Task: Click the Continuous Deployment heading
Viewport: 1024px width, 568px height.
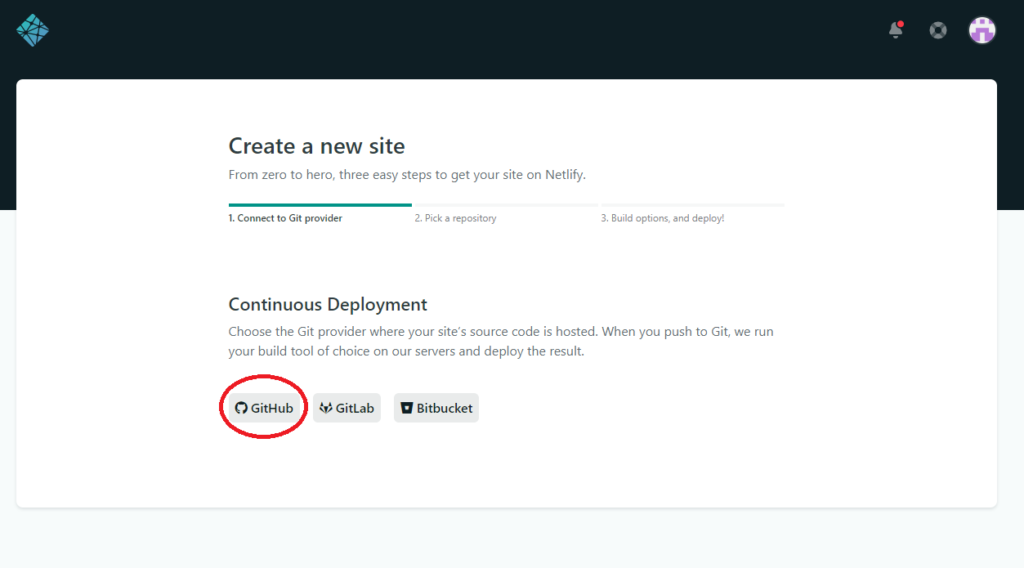Action: coord(327,305)
